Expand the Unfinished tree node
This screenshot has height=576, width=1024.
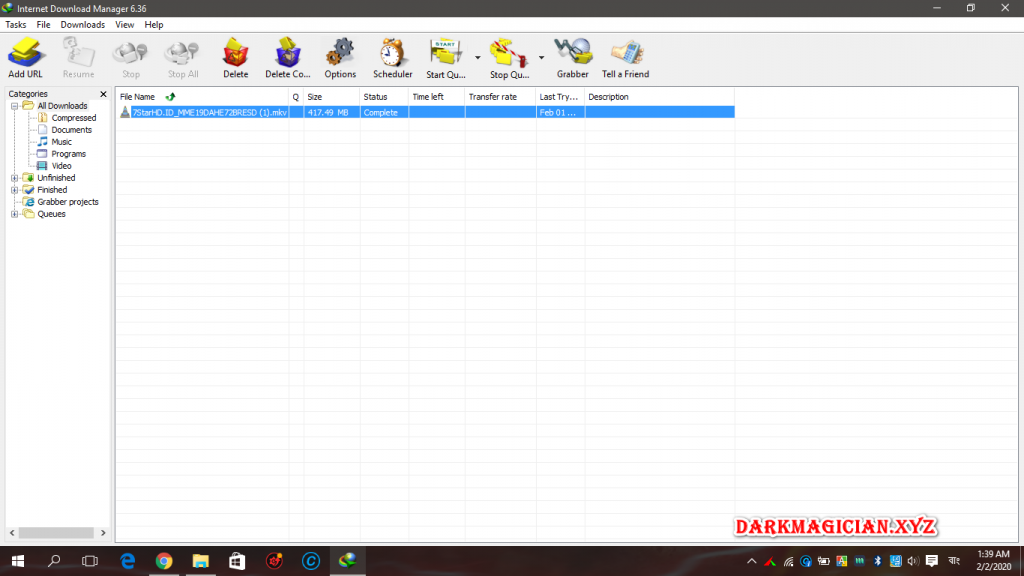click(14, 178)
